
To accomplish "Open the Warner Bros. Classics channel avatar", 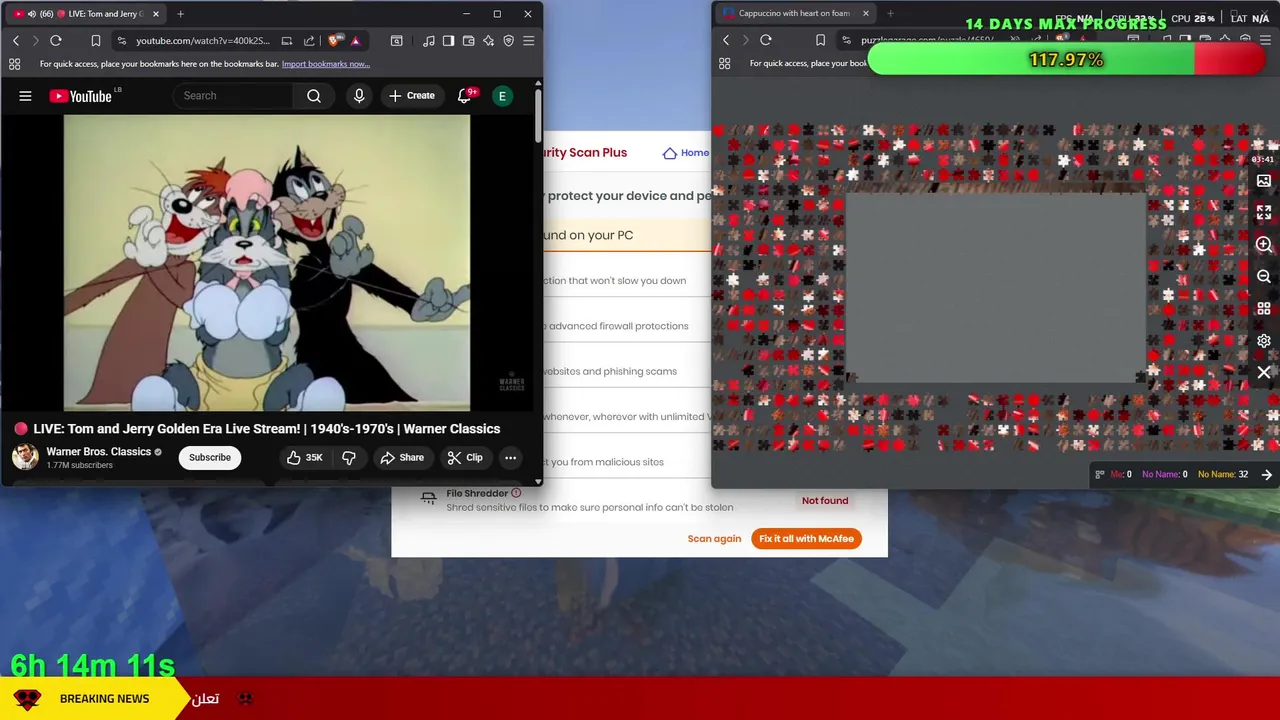I will pyautogui.click(x=25, y=457).
